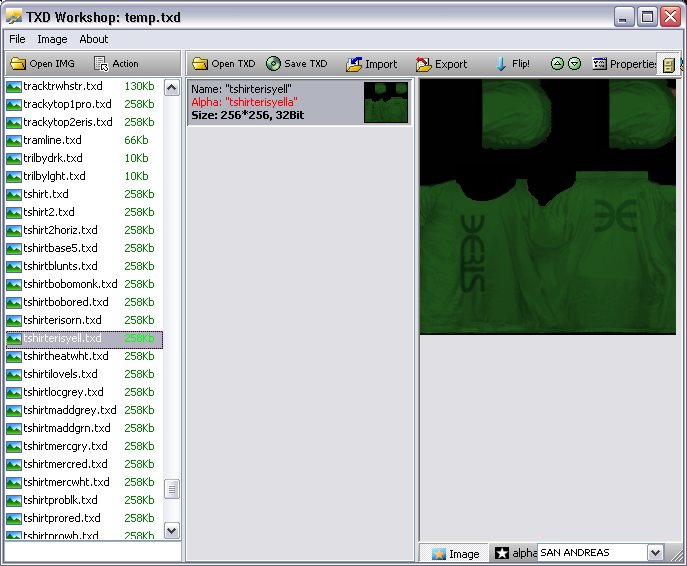Viewport: 687px width, 566px height.
Task: Open texture Properties
Action: (x=624, y=64)
